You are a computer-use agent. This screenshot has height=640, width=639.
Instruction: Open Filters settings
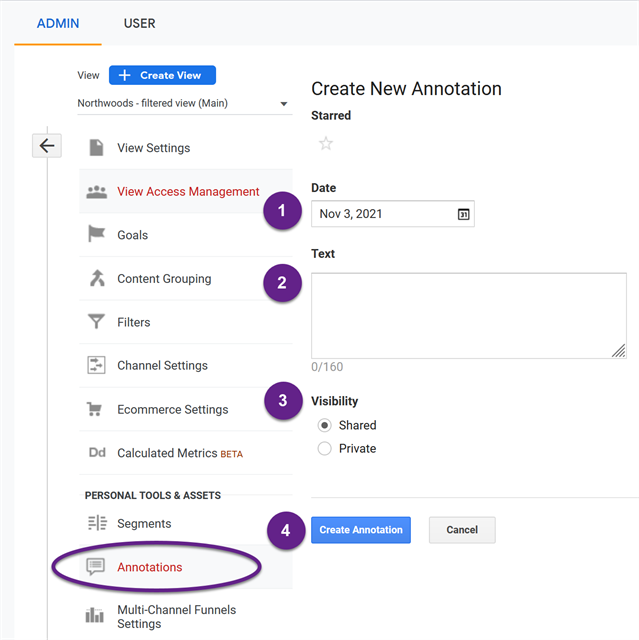coord(186,322)
